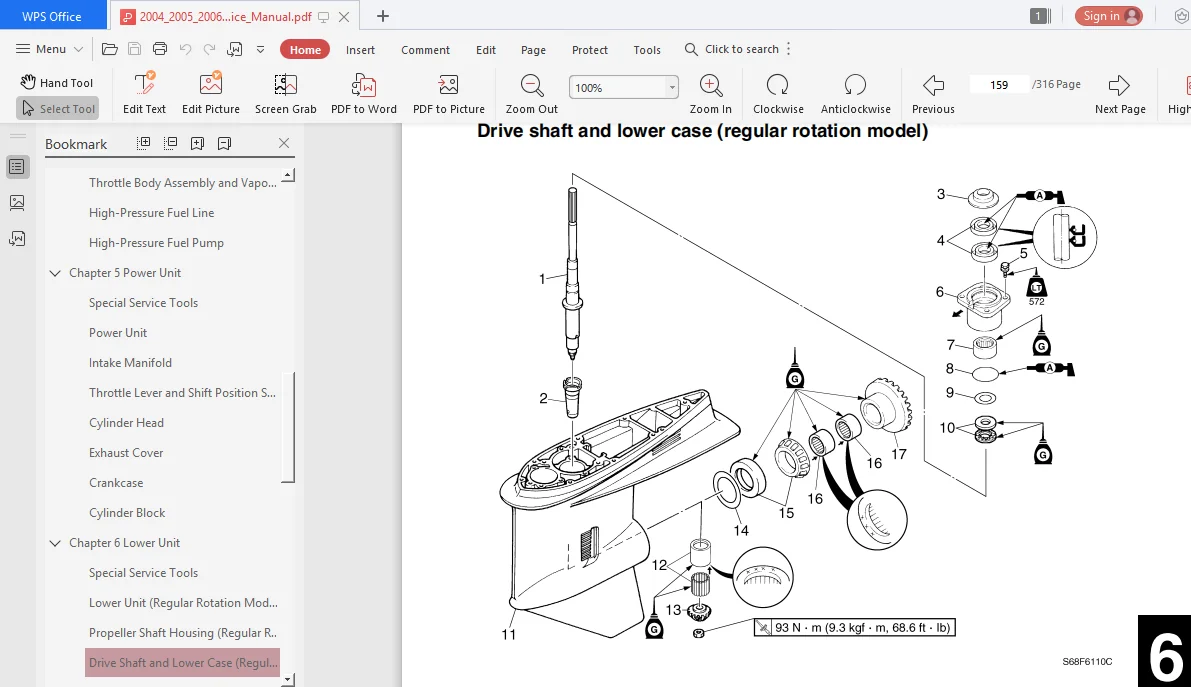The width and height of the screenshot is (1191, 687).
Task: Rotate page Anticlockwise
Action: [855, 93]
